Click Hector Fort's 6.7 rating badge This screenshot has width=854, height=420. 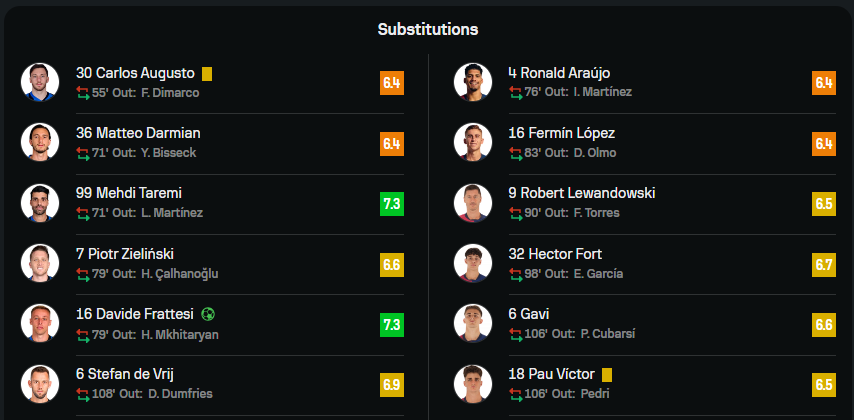(824, 265)
